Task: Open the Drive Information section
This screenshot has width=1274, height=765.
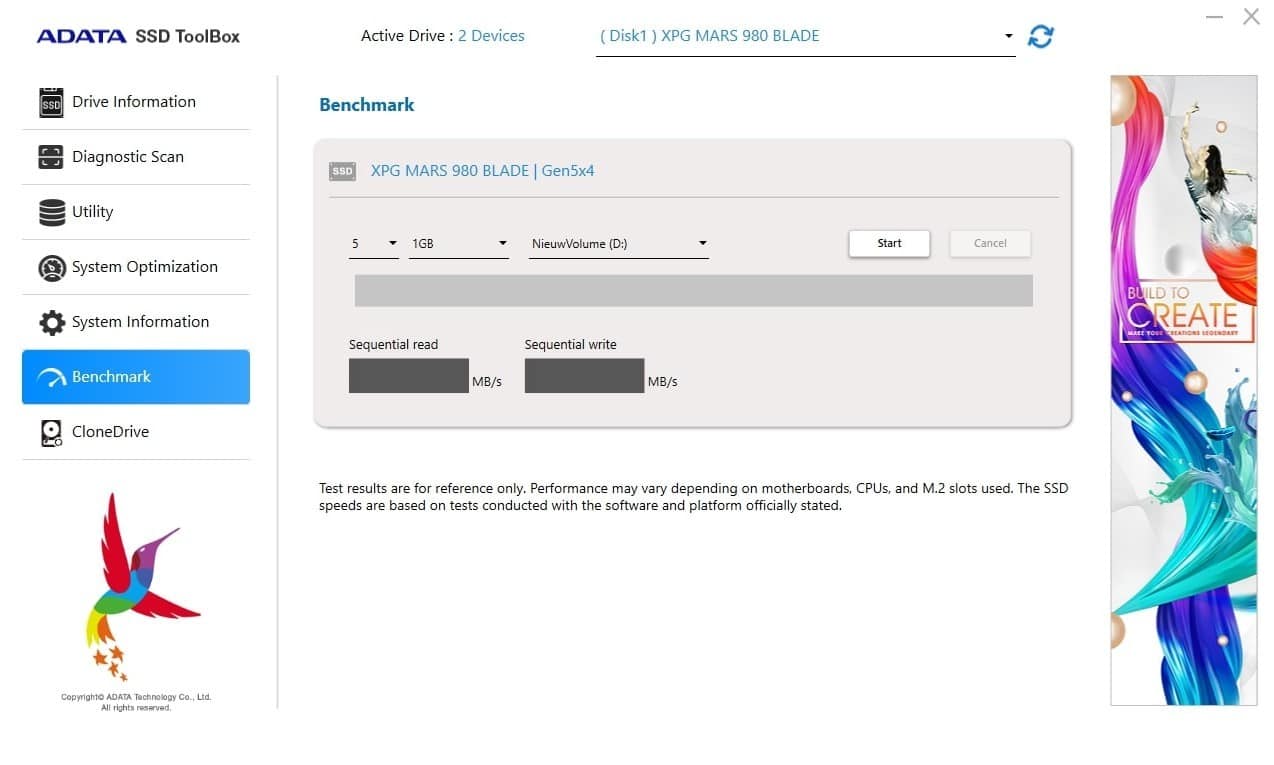Action: pos(136,102)
